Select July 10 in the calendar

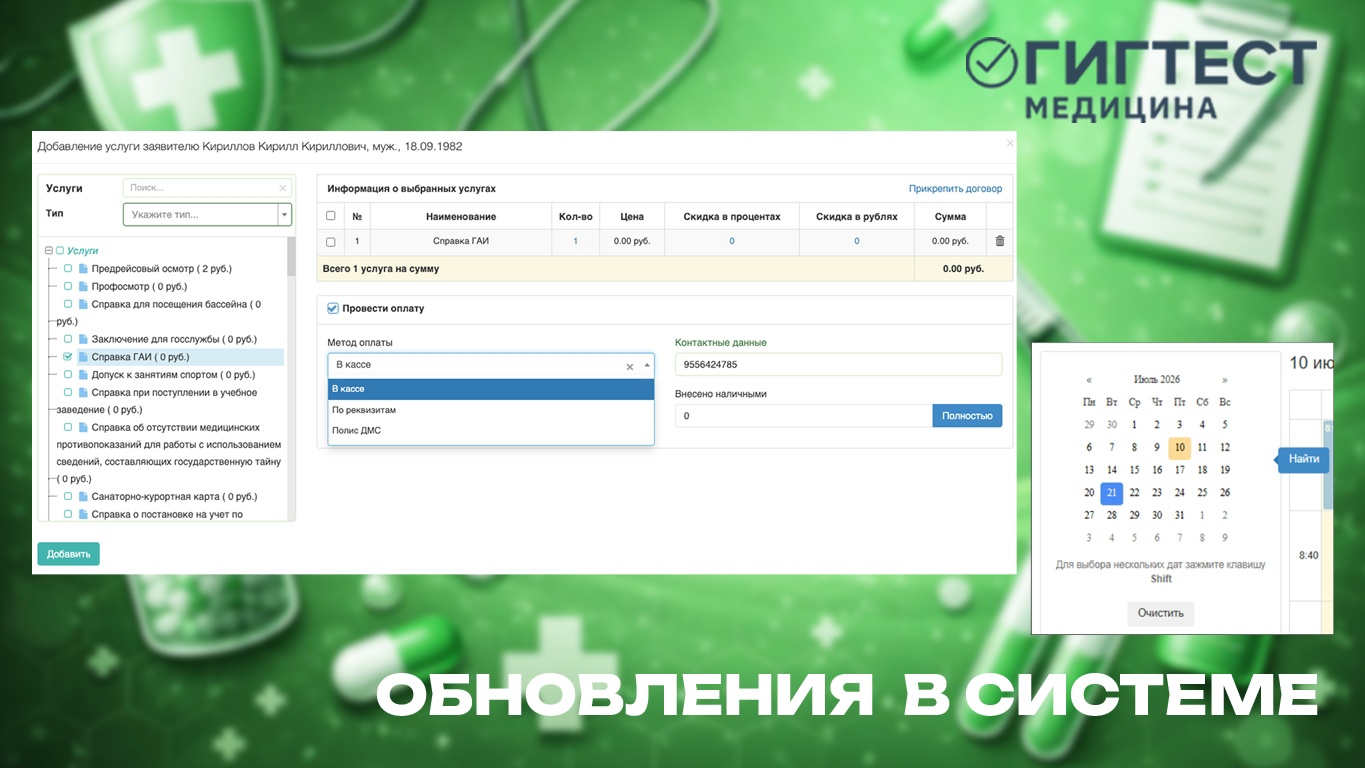coord(1180,448)
